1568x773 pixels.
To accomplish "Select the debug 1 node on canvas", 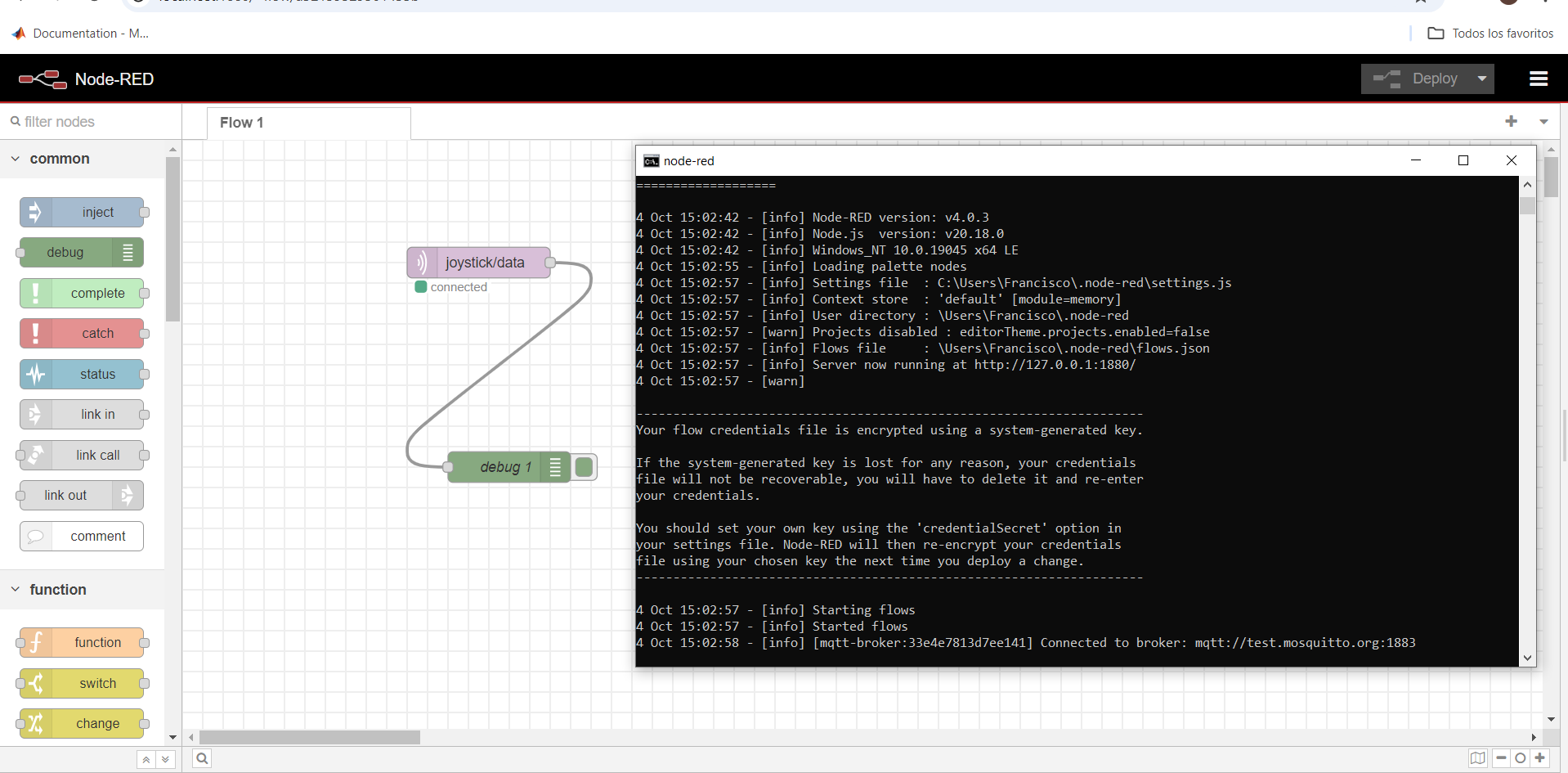I will (508, 467).
